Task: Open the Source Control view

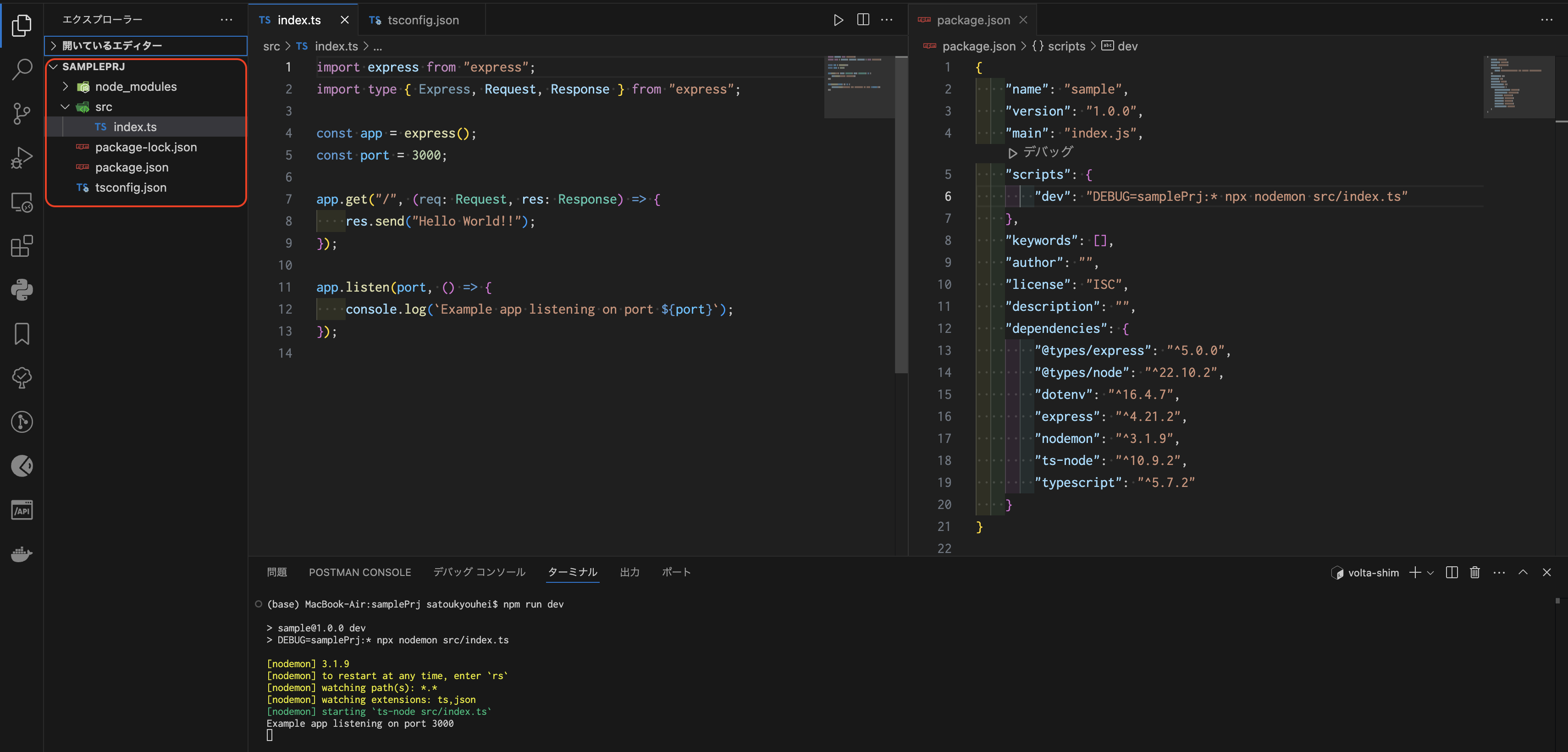Action: coord(22,113)
